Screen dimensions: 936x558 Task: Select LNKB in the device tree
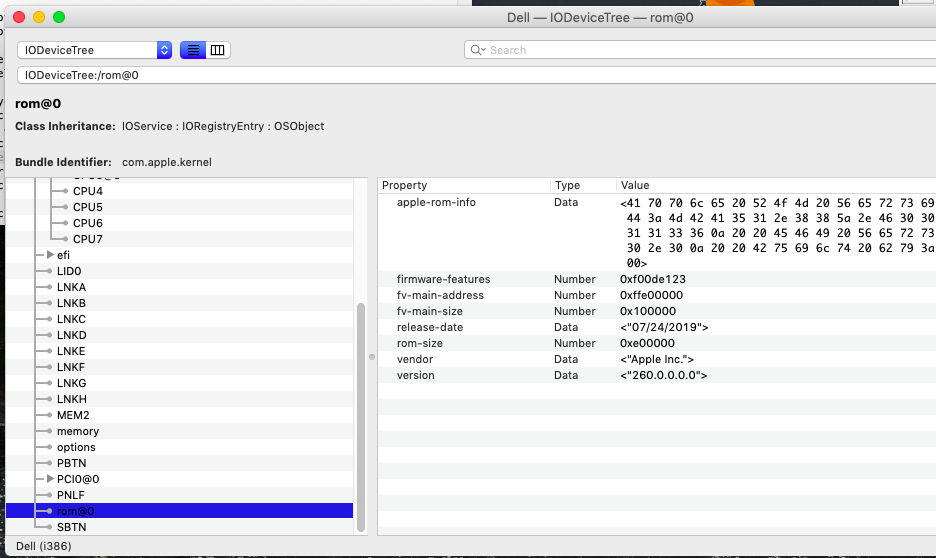71,303
